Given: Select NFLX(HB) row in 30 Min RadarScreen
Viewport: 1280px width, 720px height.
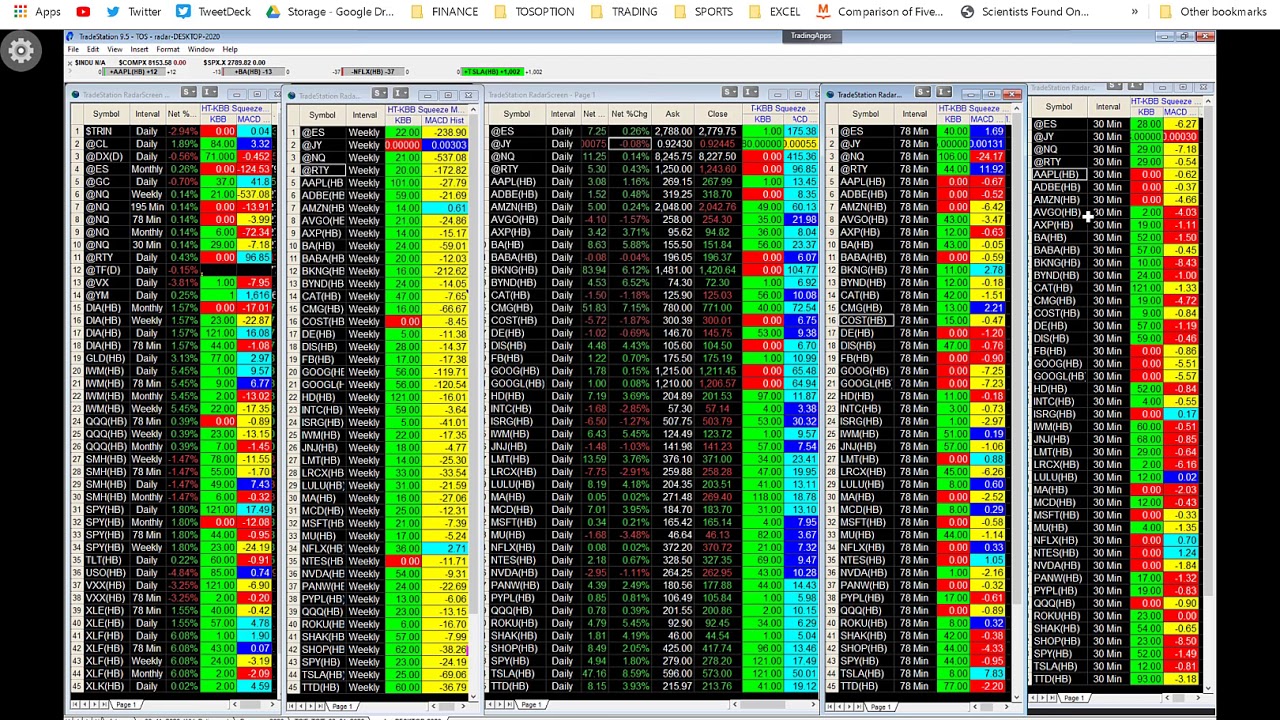Looking at the screenshot, I should click(x=1114, y=540).
